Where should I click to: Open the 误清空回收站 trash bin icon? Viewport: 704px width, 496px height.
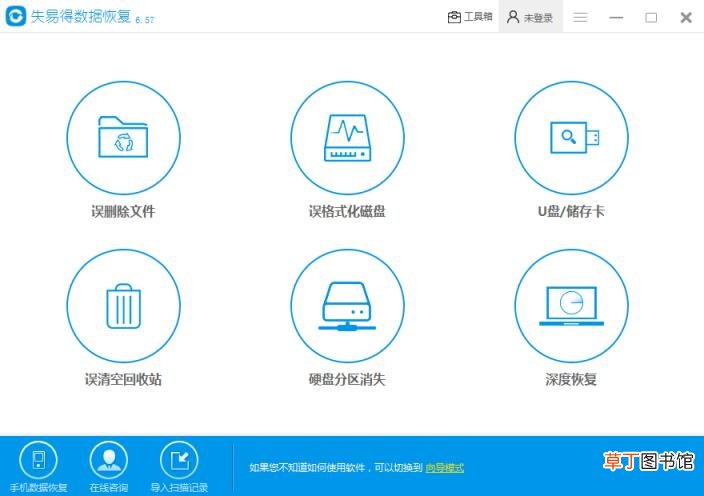click(123, 306)
